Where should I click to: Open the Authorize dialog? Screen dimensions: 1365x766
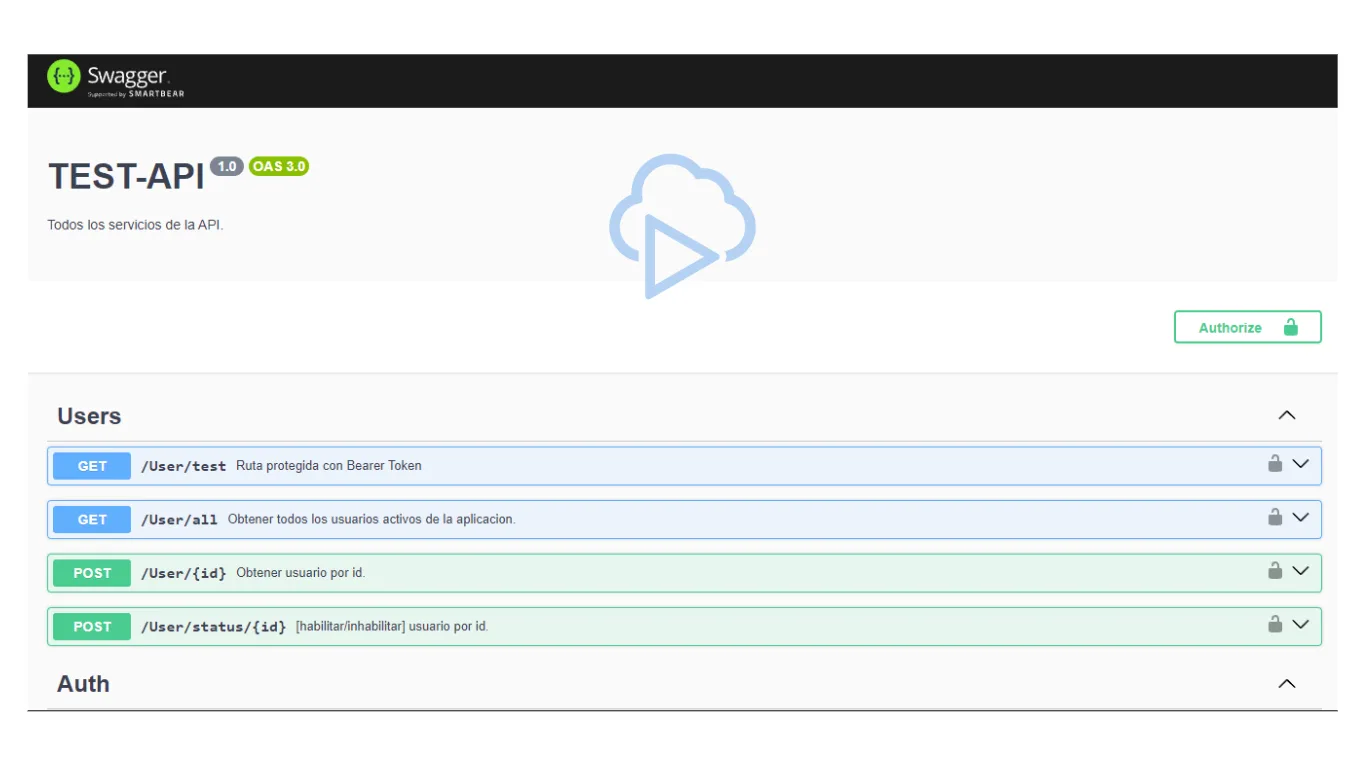coord(1248,327)
